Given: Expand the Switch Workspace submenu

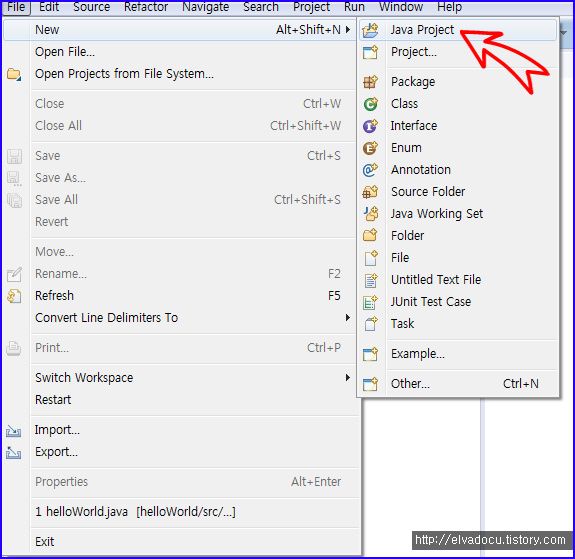Looking at the screenshot, I should [x=348, y=377].
